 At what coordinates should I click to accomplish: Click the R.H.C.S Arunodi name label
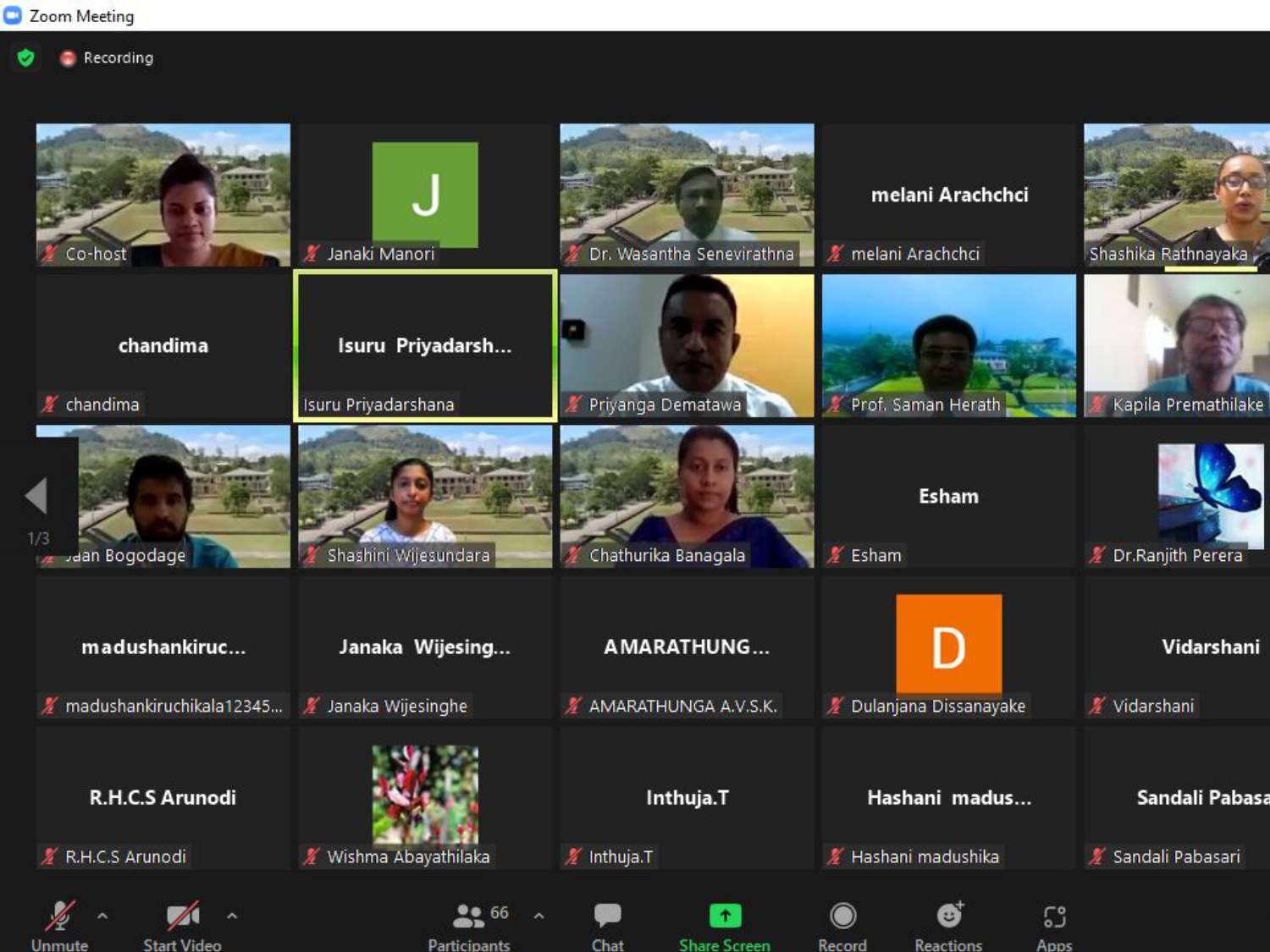[x=125, y=856]
